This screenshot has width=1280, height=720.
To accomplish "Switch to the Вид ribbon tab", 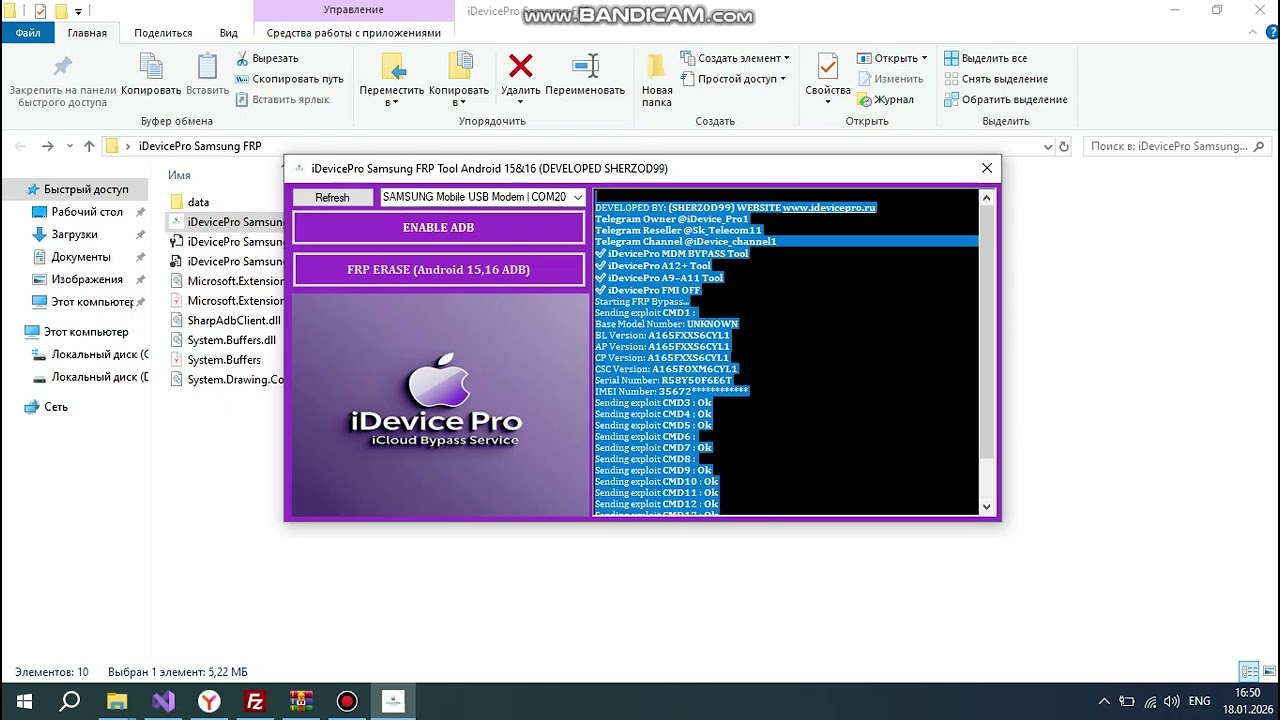I will 229,33.
